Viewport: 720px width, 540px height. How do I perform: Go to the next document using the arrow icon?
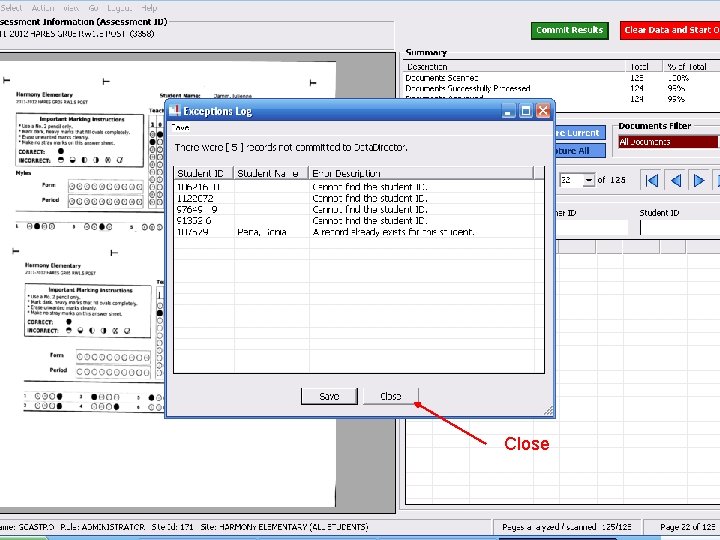(699, 180)
